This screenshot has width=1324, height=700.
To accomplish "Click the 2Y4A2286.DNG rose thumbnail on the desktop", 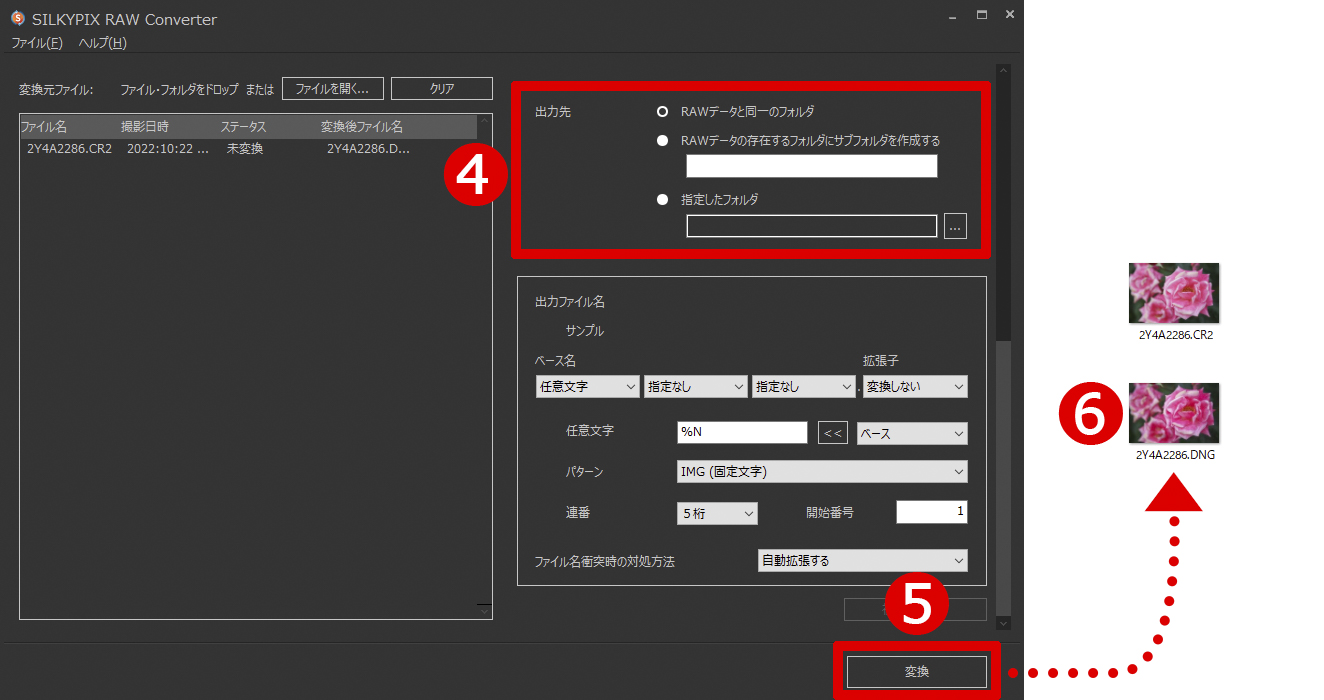I will (x=1173, y=412).
